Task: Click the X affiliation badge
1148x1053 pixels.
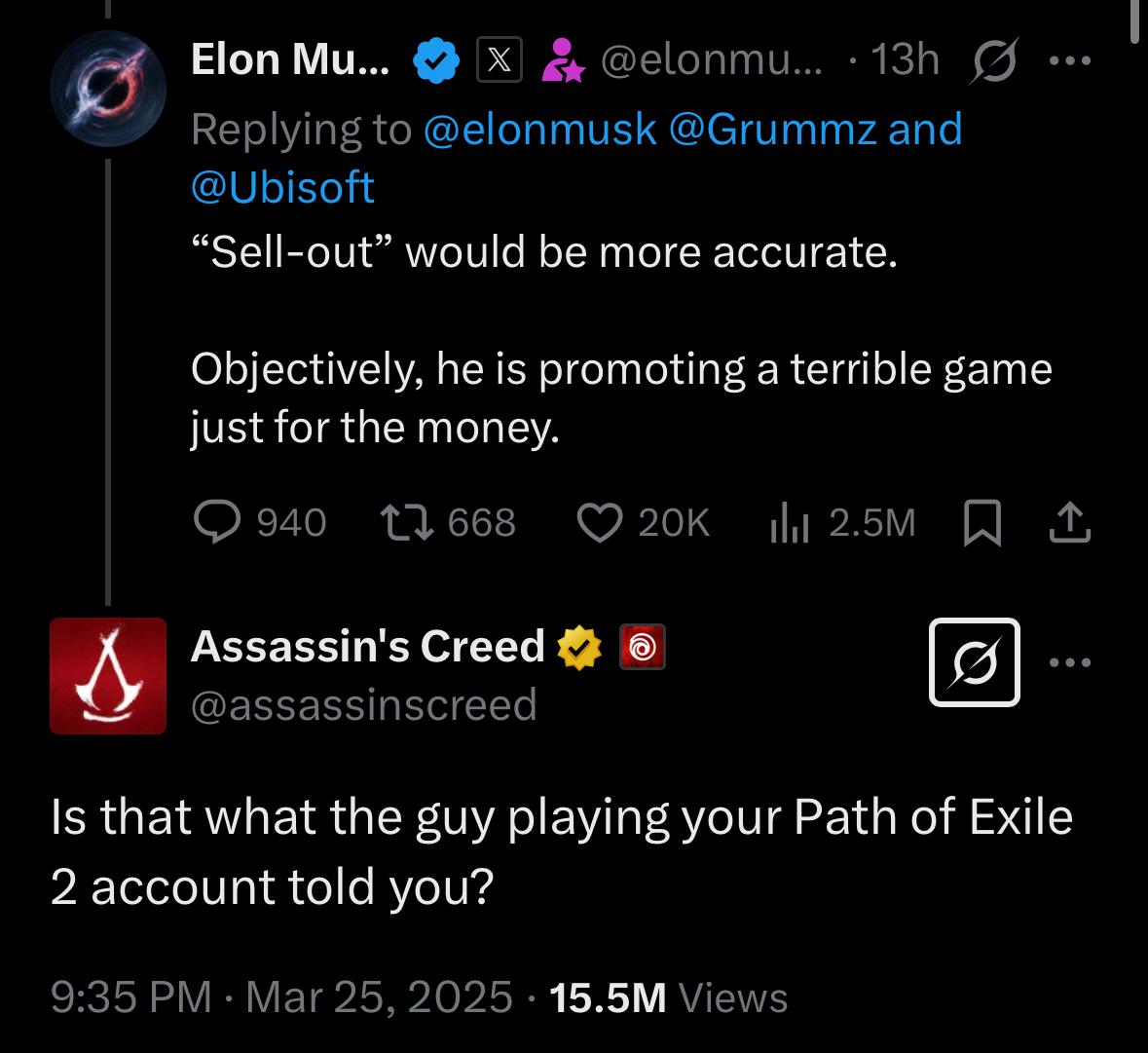Action: (499, 61)
